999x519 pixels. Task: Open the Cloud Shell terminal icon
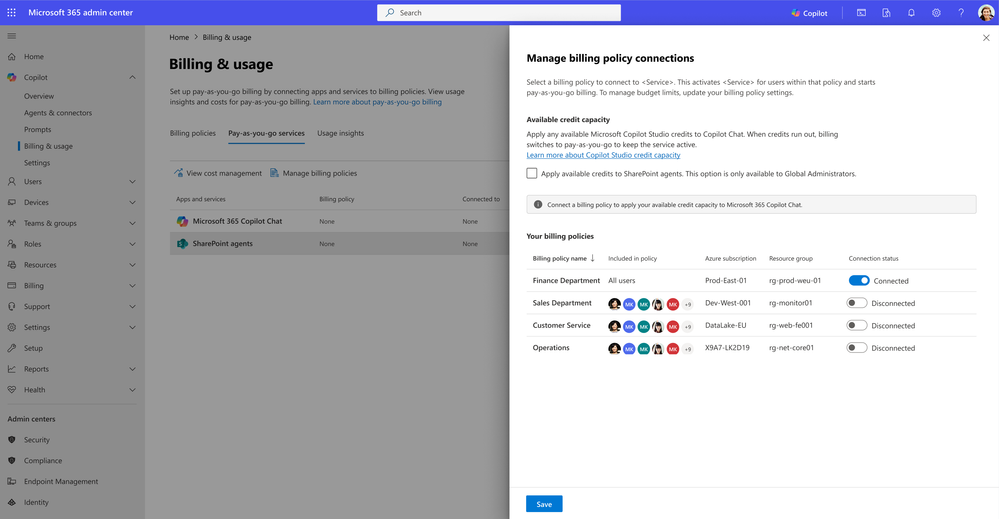[861, 13]
